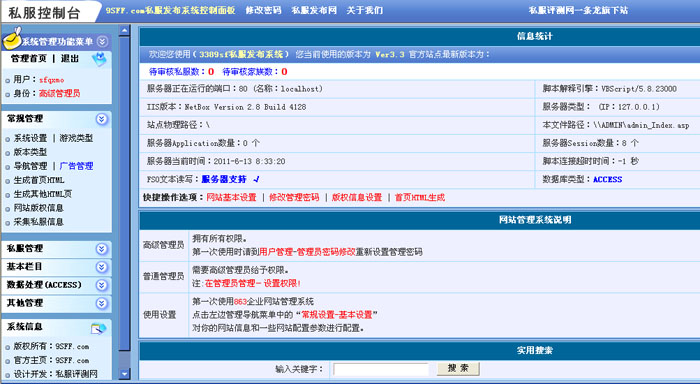Click the sidebar scrollbar up arrow

coord(125,30)
